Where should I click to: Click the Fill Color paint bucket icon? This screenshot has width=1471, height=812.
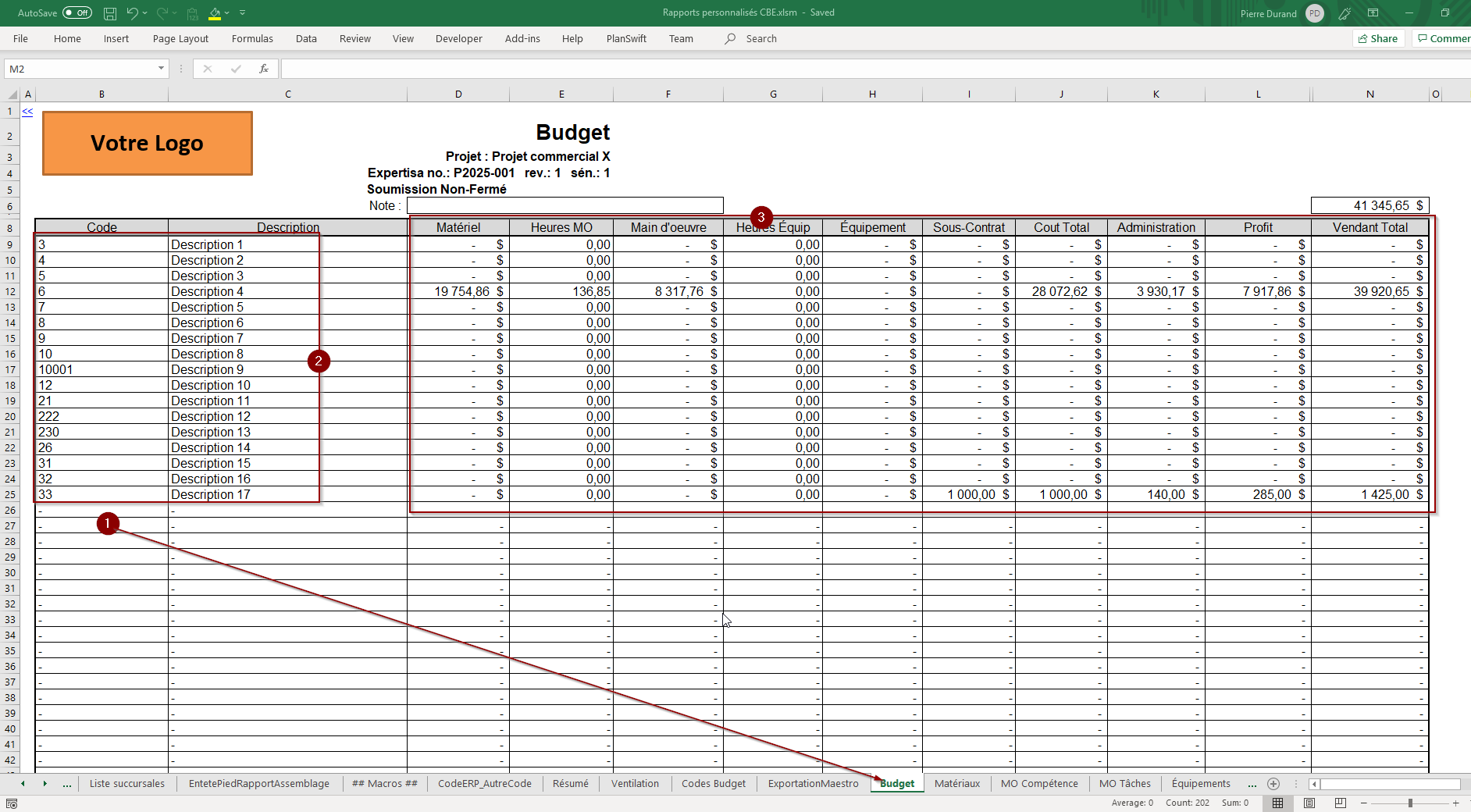215,13
